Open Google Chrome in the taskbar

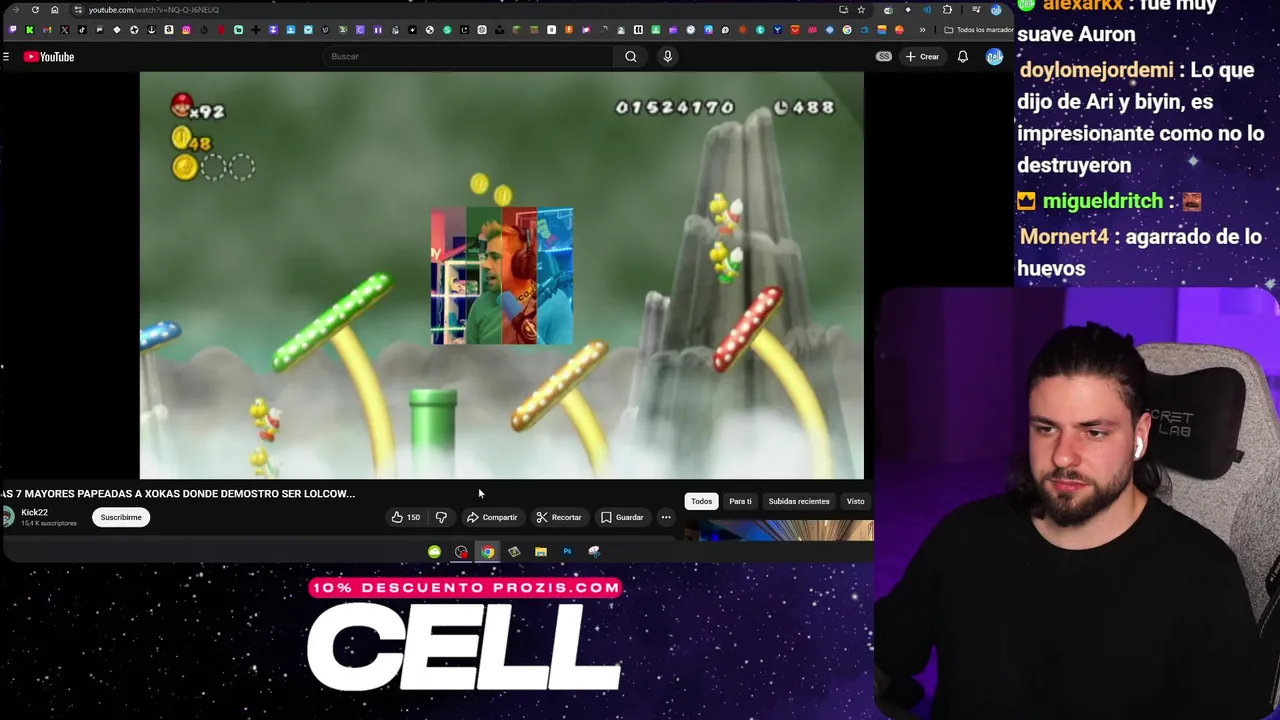coord(487,551)
